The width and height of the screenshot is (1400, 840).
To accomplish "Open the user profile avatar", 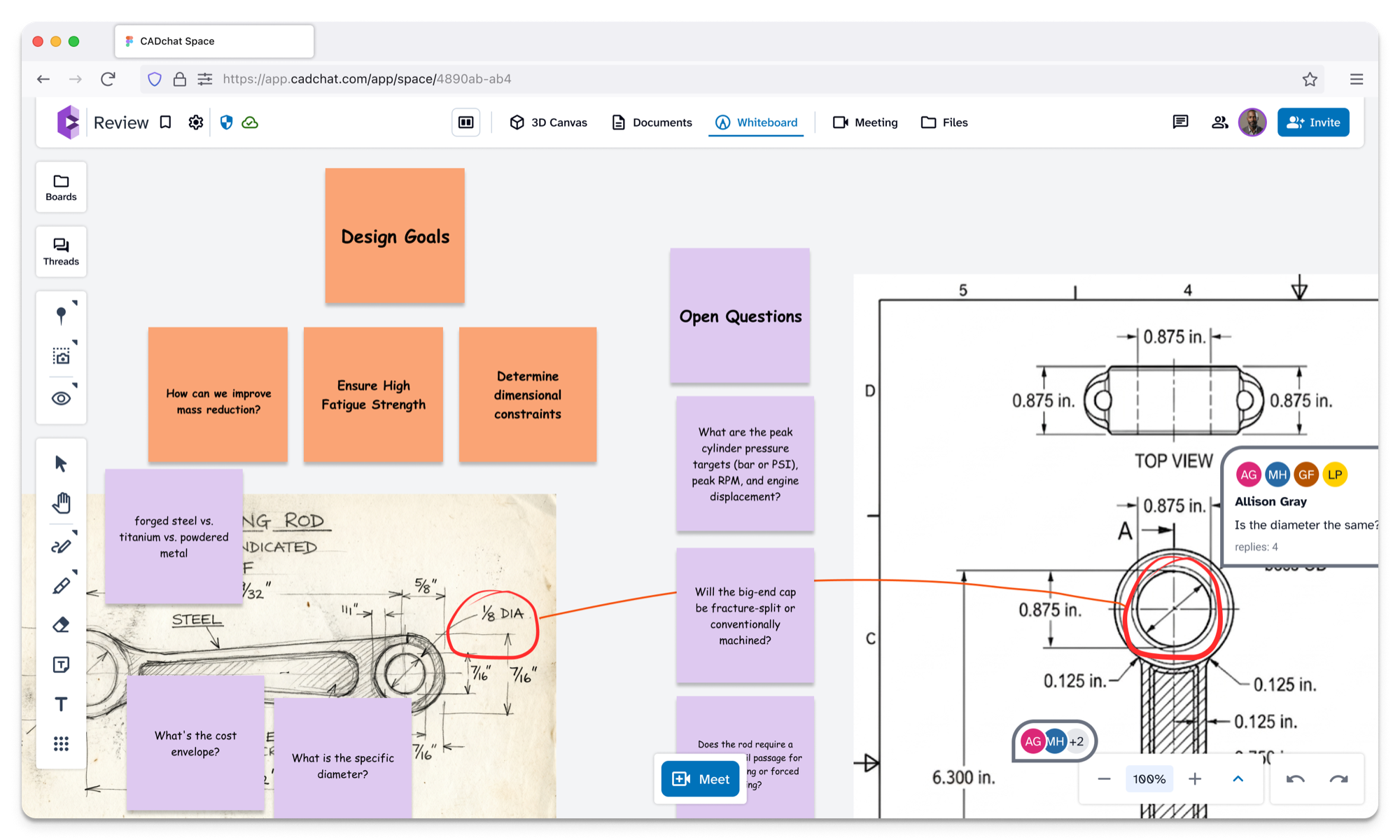I will (1252, 122).
